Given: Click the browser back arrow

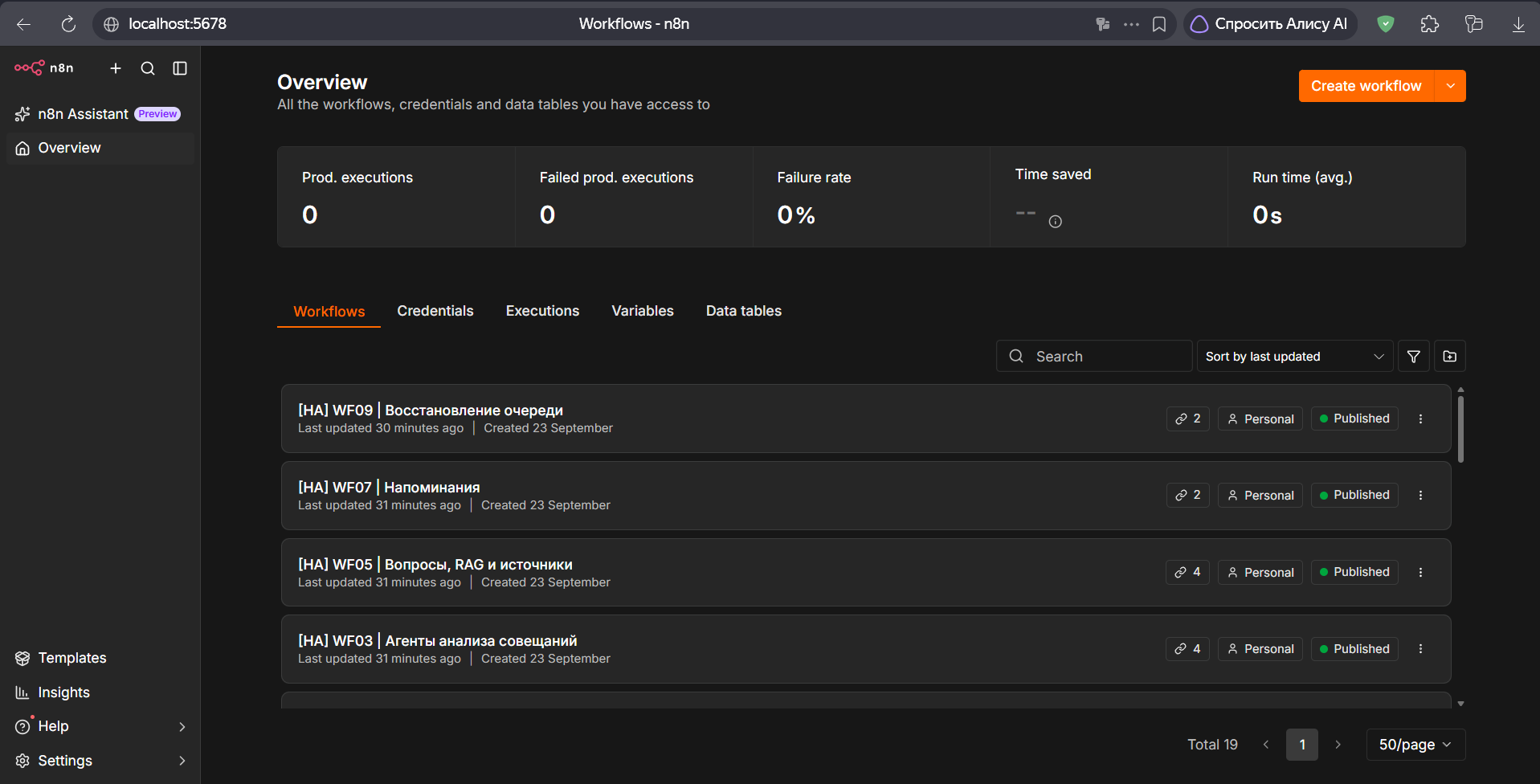Looking at the screenshot, I should (23, 24).
